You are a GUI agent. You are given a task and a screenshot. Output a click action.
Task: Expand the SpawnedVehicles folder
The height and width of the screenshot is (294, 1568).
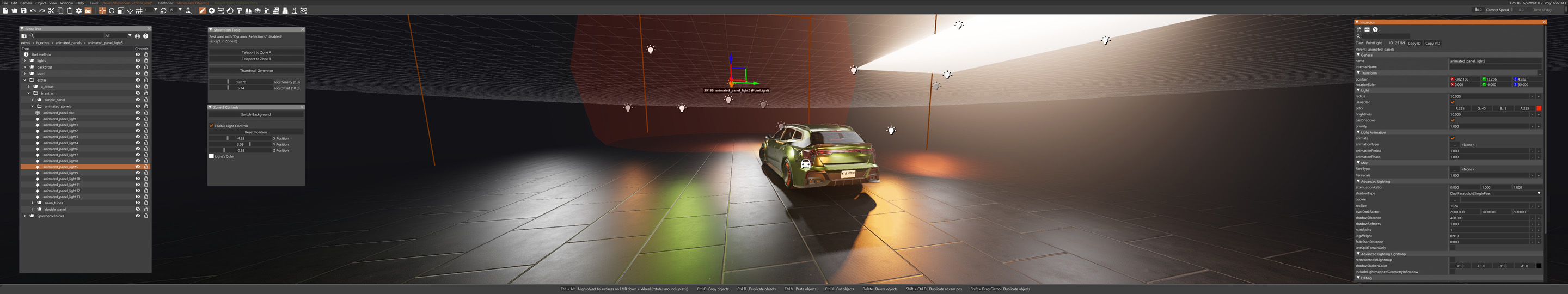point(25,216)
